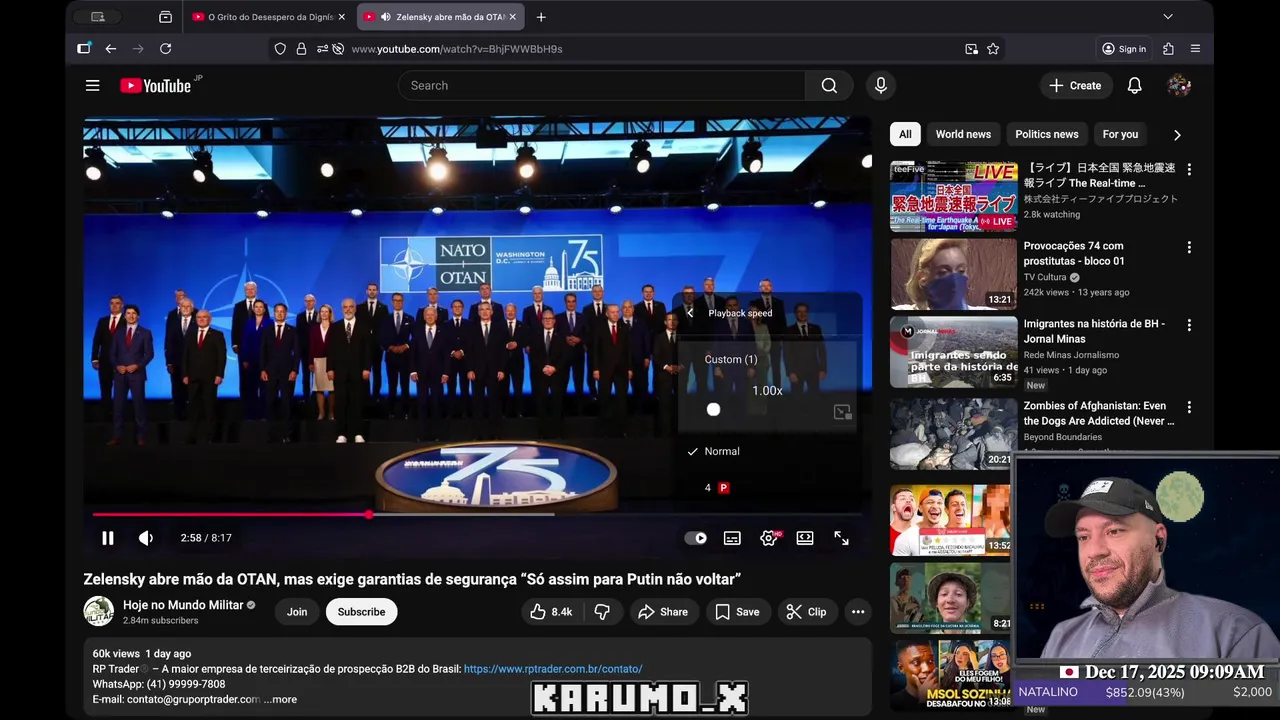Run search with the magnifier button
The height and width of the screenshot is (720, 1280).
pyautogui.click(x=829, y=86)
